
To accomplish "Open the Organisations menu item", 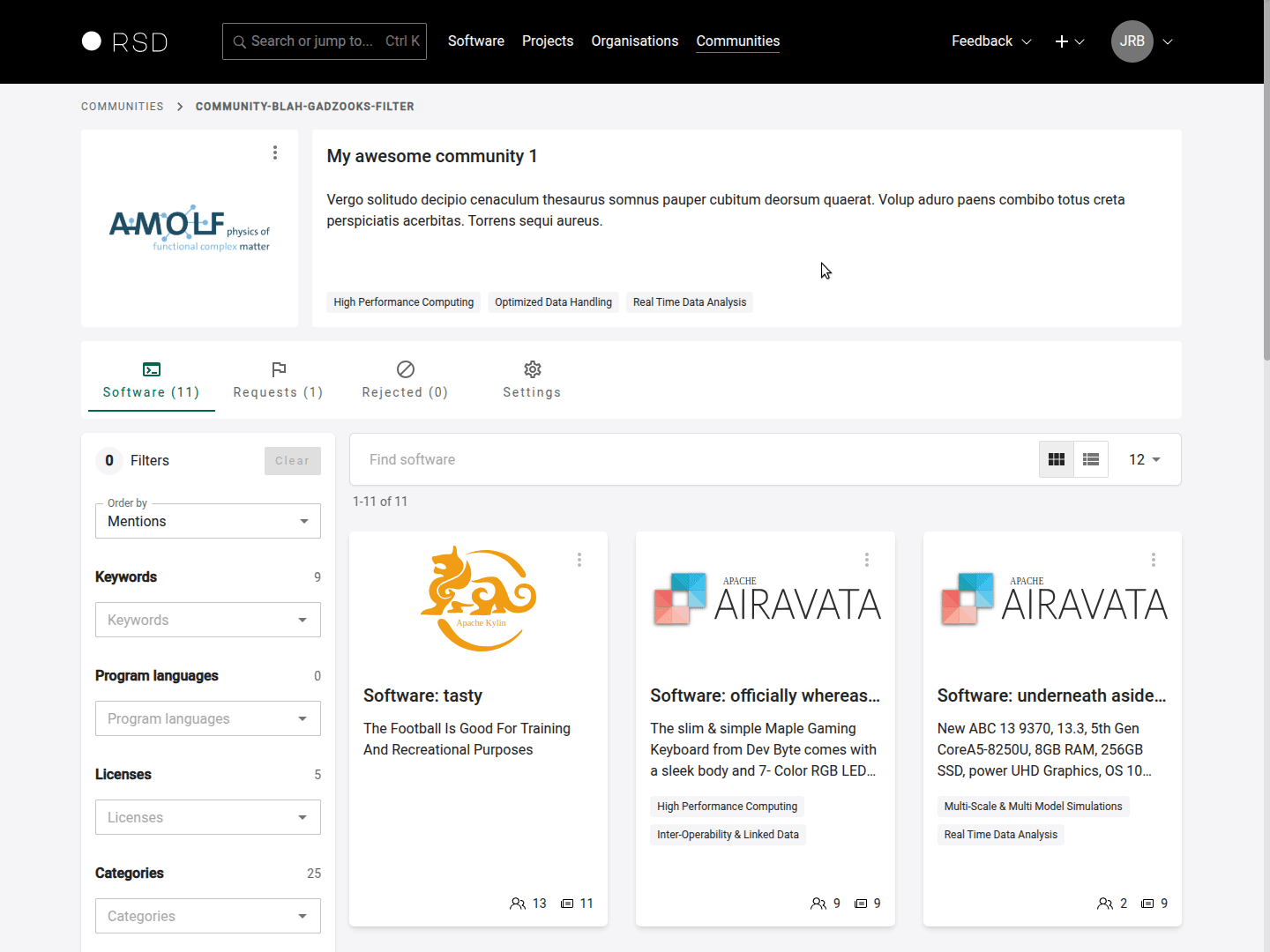I will 634,41.
